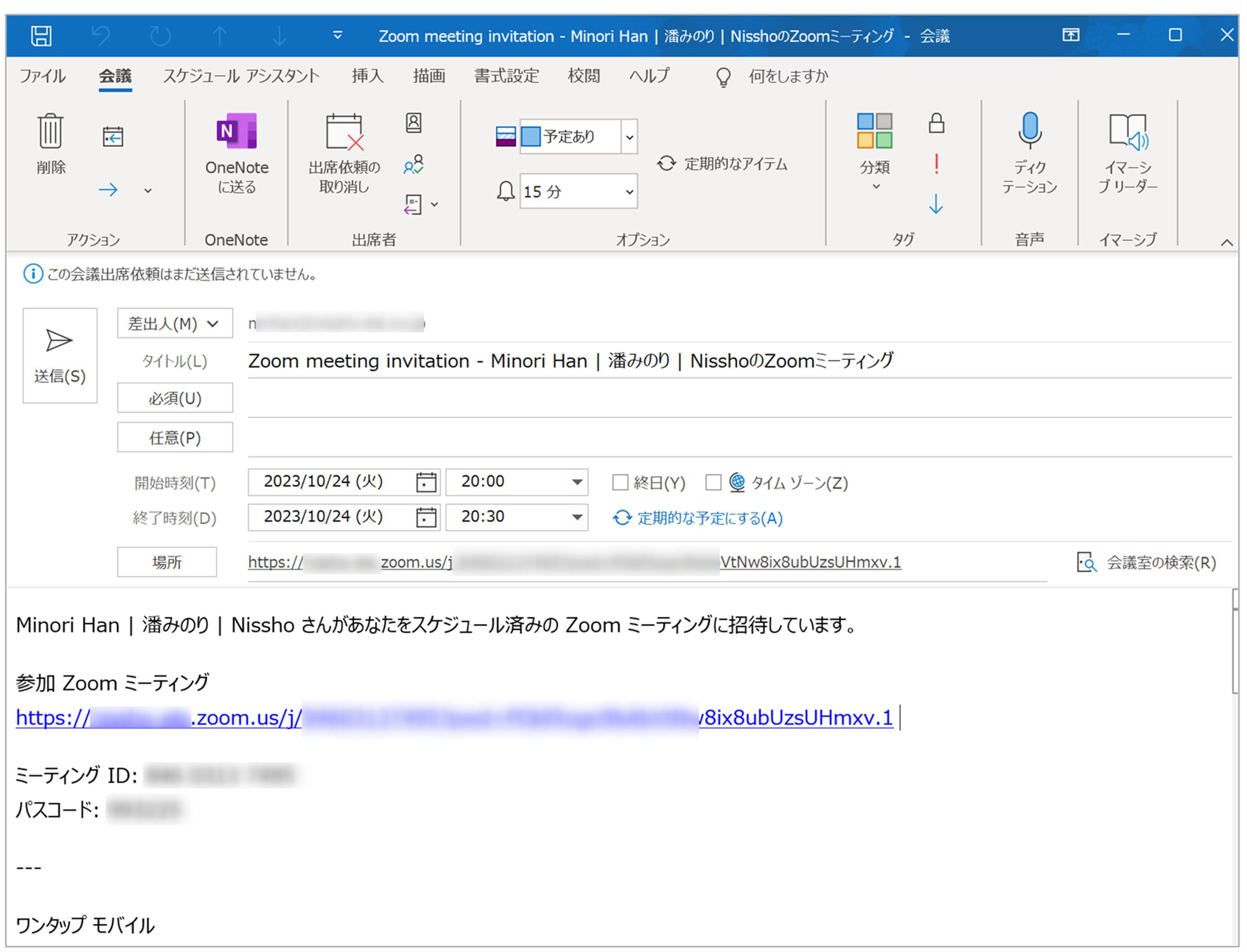
Task: Toggle high importance exclamation mark
Action: pyautogui.click(x=937, y=164)
